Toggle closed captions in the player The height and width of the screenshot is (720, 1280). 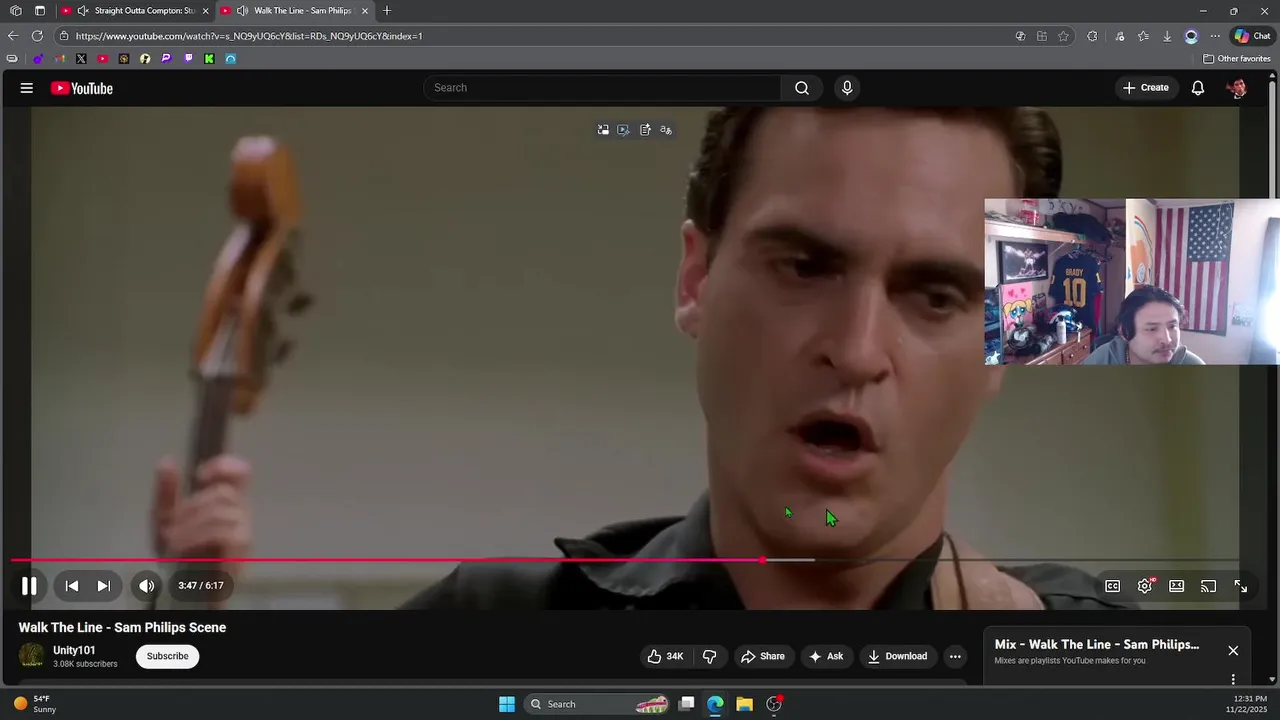1112,586
